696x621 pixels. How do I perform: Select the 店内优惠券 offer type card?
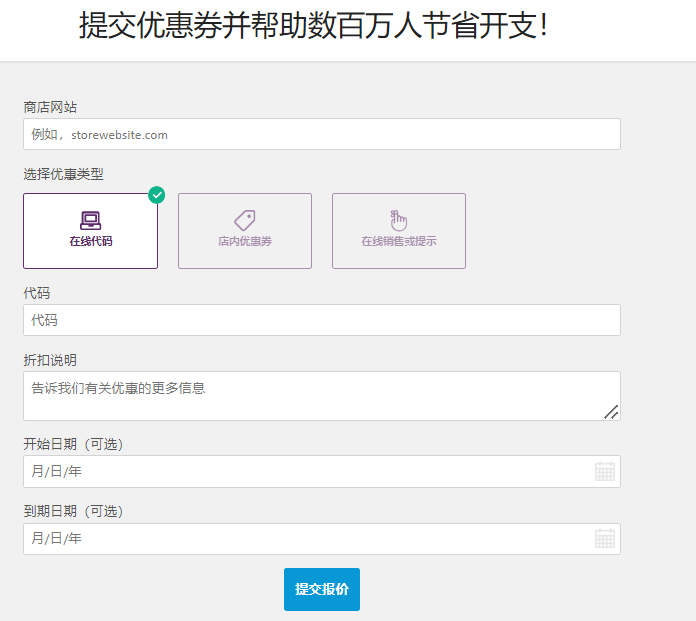(x=245, y=231)
